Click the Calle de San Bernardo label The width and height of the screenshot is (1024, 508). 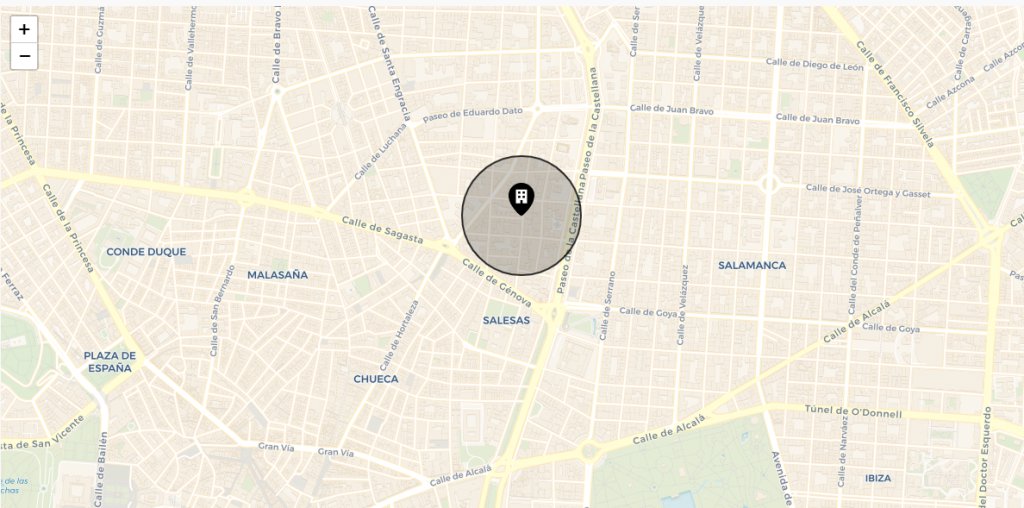[222, 310]
